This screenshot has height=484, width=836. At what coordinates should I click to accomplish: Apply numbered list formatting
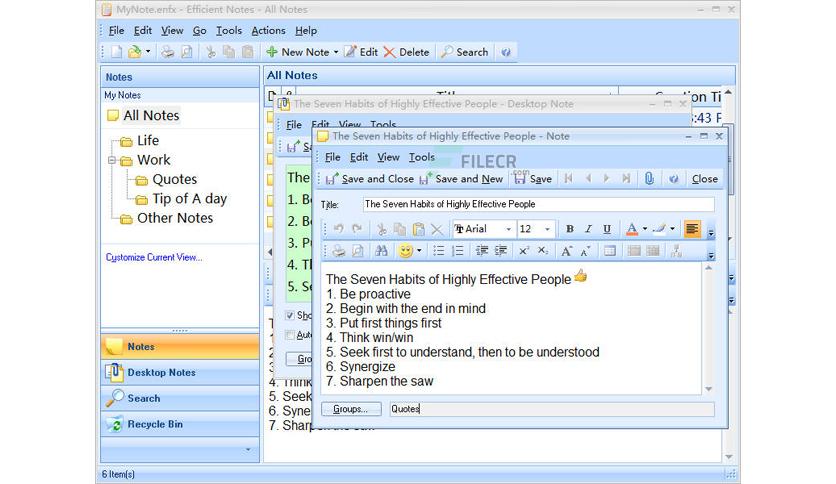(457, 251)
